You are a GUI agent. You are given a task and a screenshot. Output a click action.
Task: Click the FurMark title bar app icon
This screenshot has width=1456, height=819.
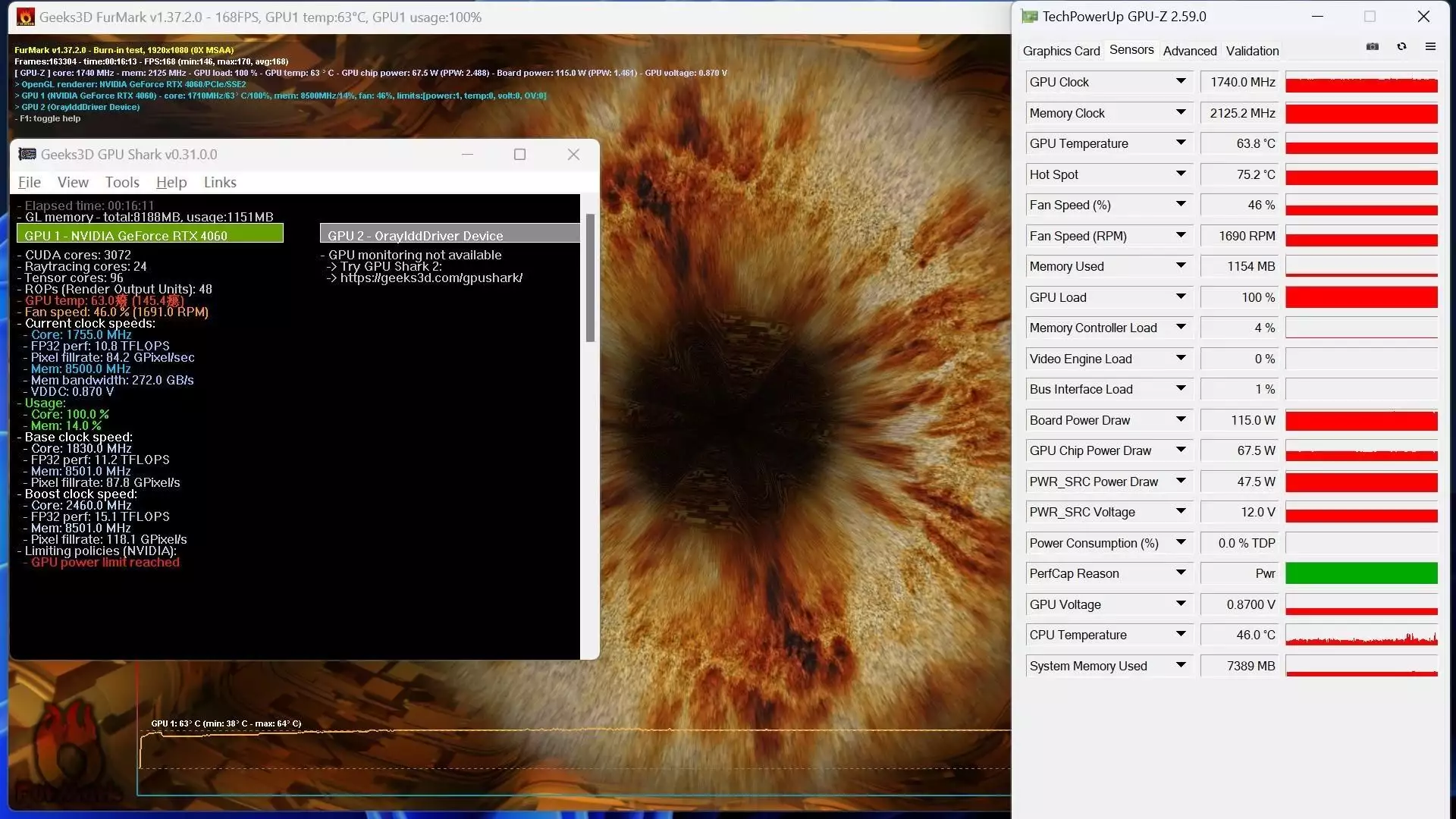[25, 17]
